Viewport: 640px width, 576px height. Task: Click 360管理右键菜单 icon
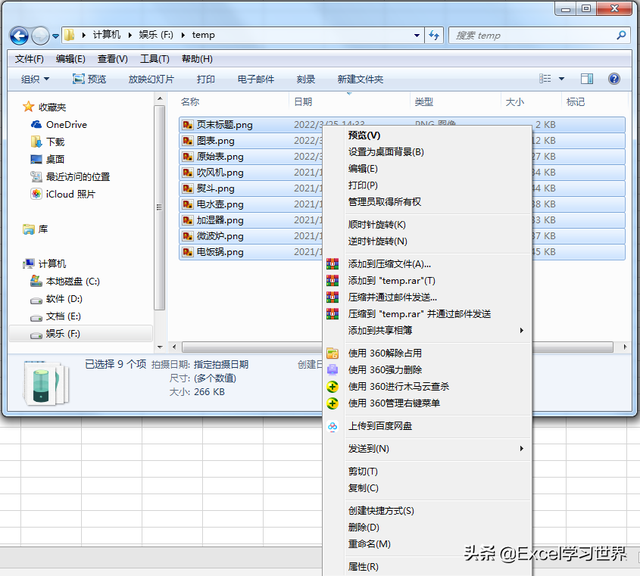tap(332, 403)
